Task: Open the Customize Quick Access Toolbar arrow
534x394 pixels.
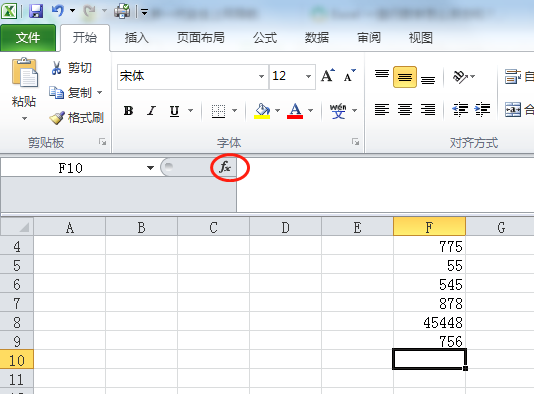Action: (x=144, y=12)
